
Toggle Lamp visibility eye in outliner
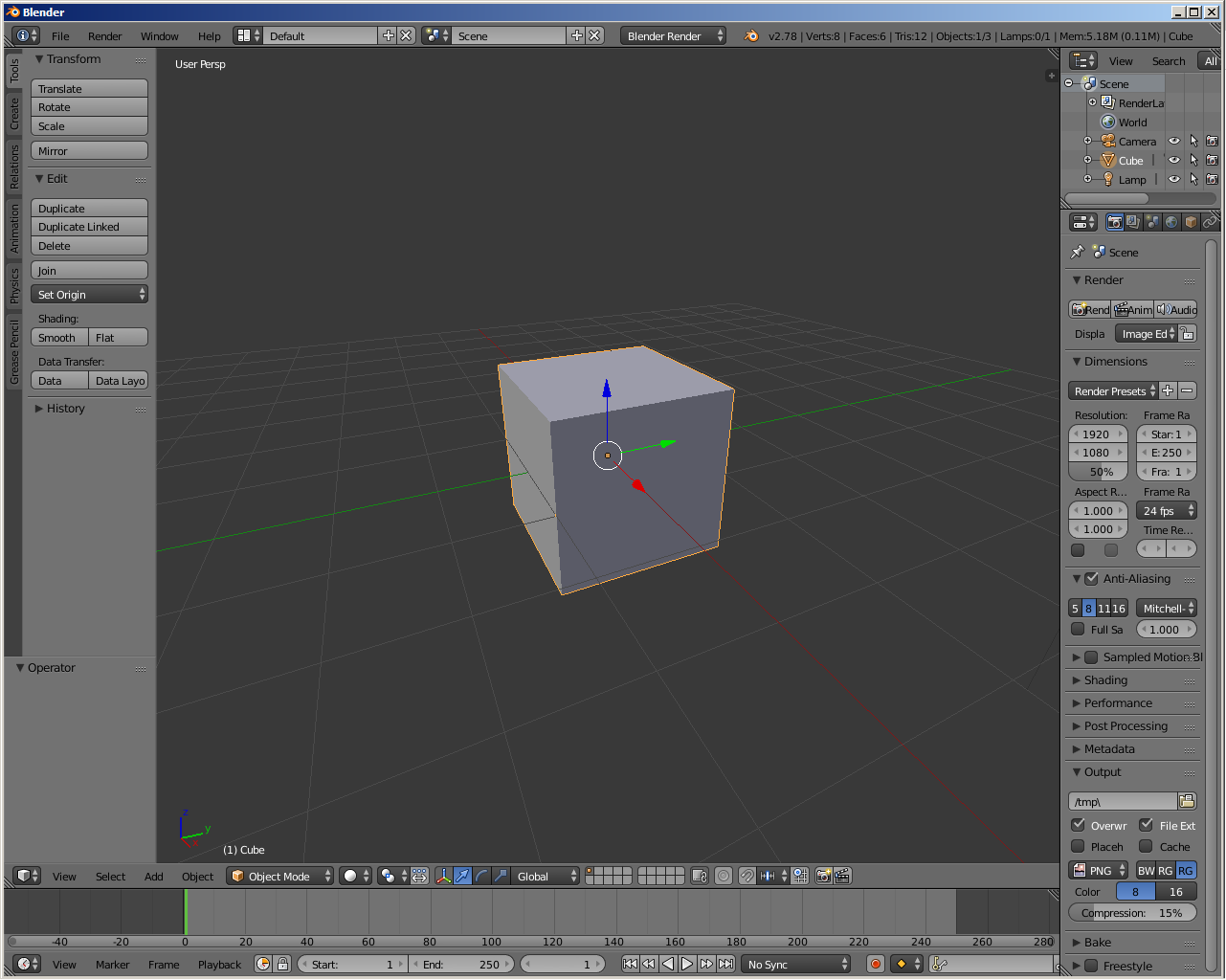click(x=1174, y=179)
